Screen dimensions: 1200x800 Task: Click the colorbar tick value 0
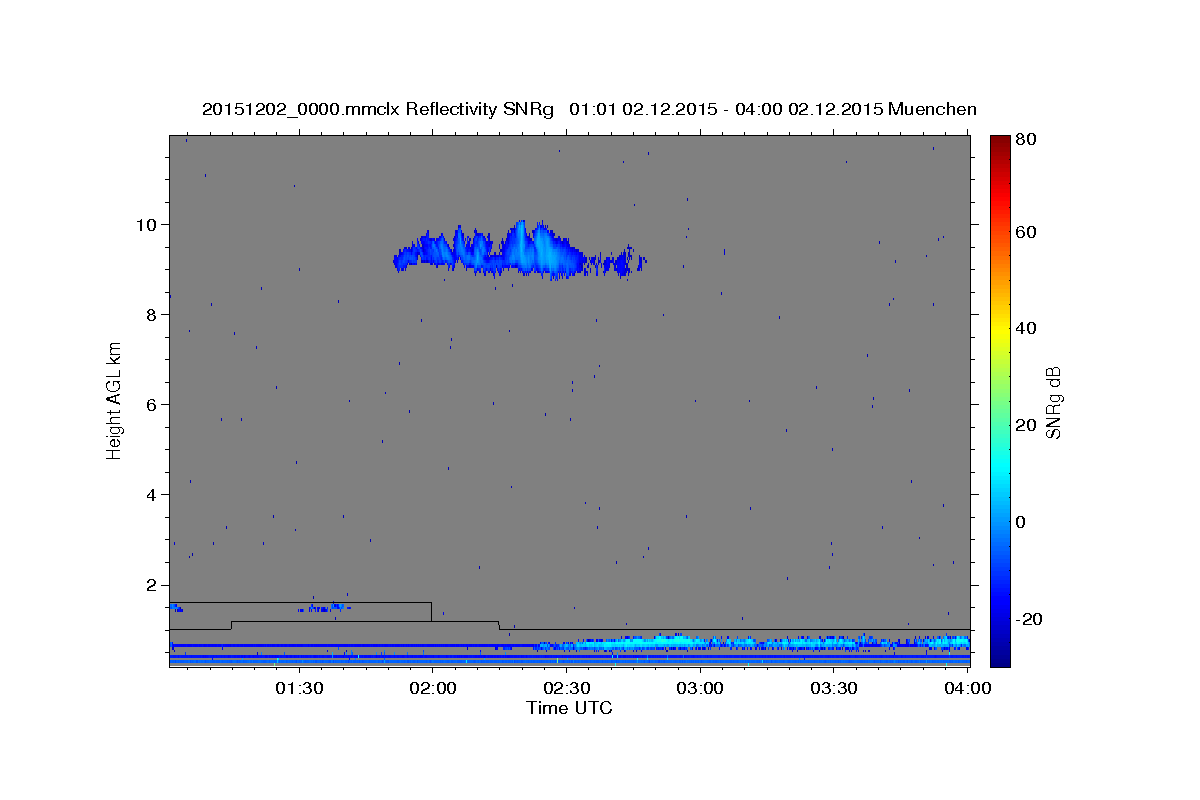tap(1021, 522)
